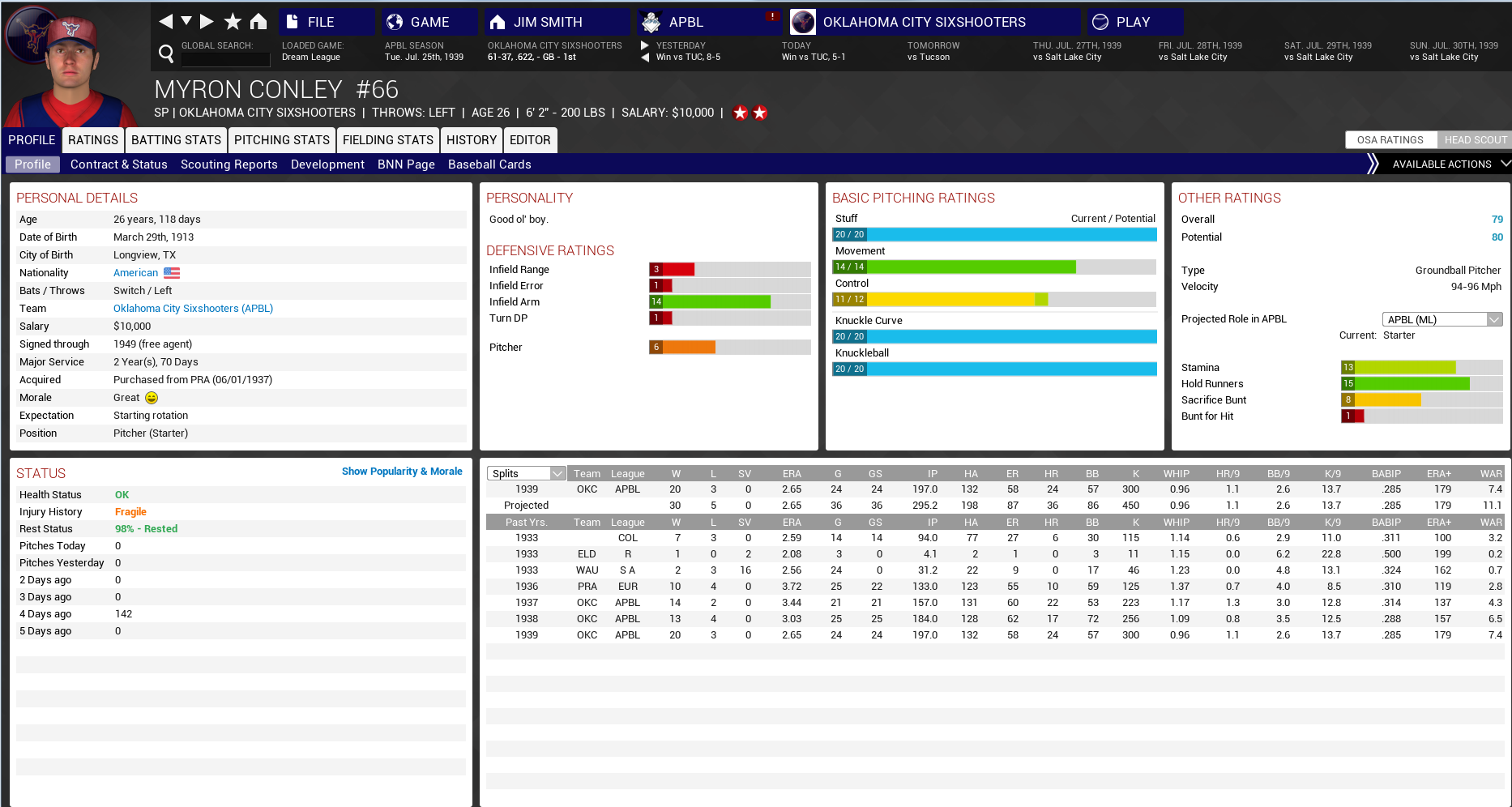Click the forward navigation arrow icon

(x=207, y=22)
